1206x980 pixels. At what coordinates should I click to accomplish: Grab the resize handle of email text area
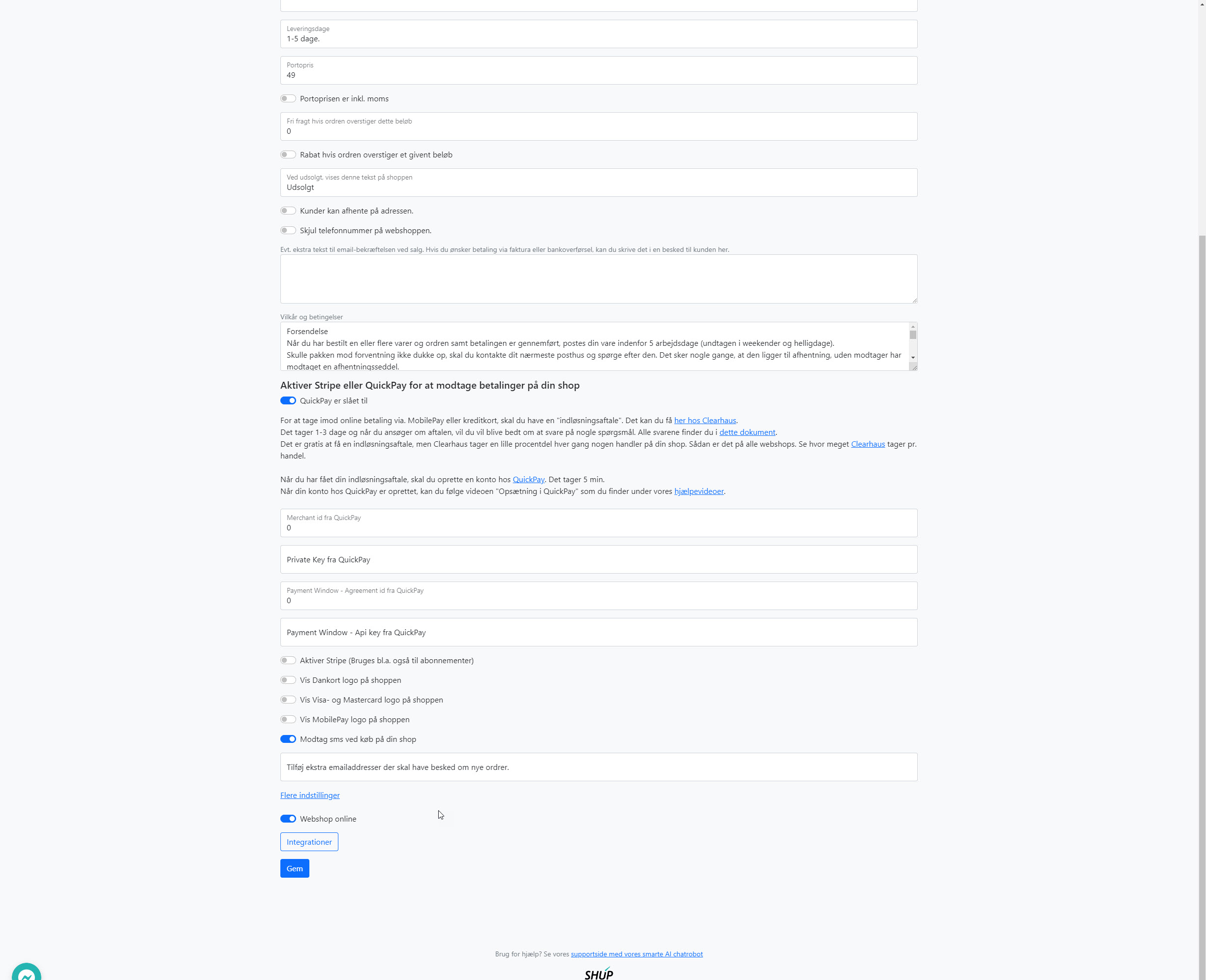pos(914,300)
